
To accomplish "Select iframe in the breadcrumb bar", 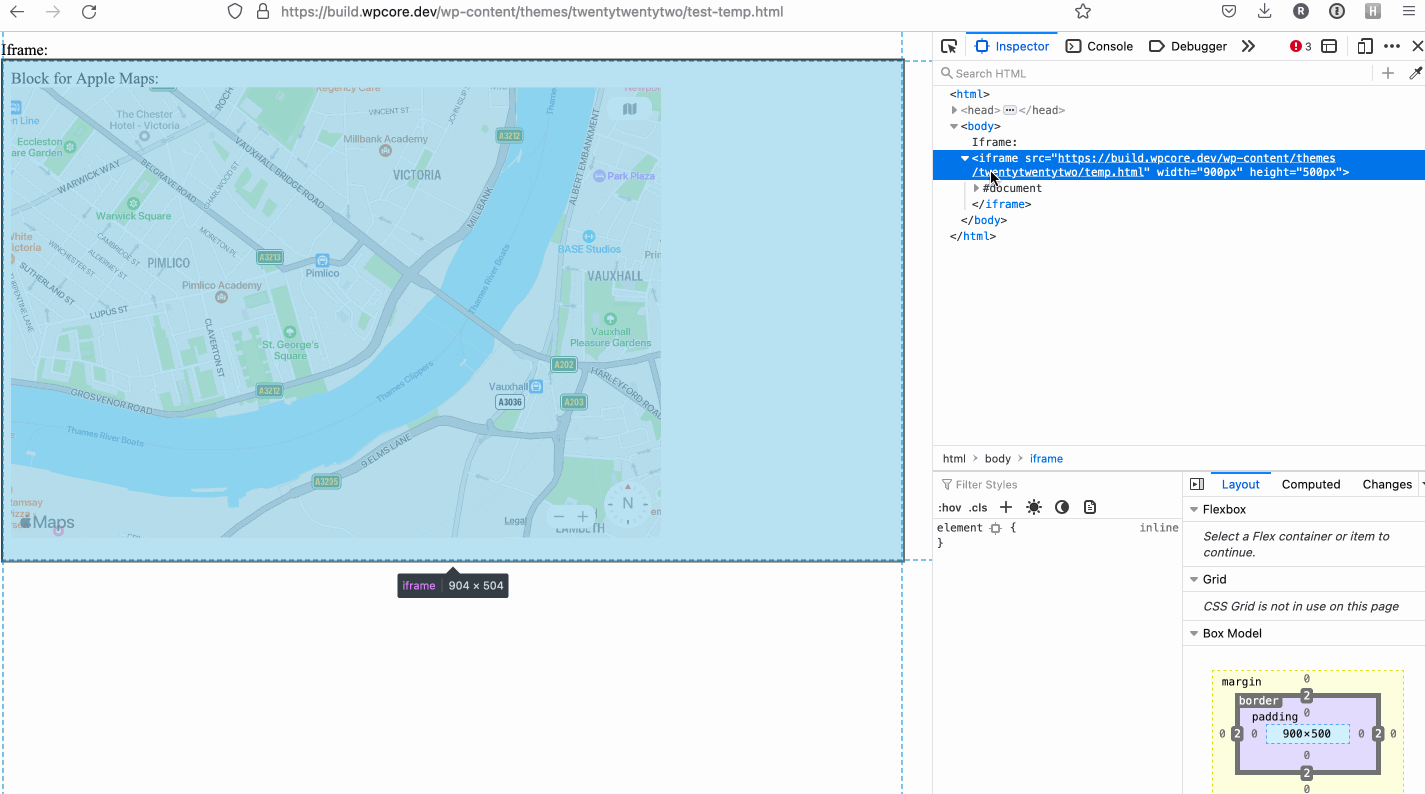I will coord(1046,458).
